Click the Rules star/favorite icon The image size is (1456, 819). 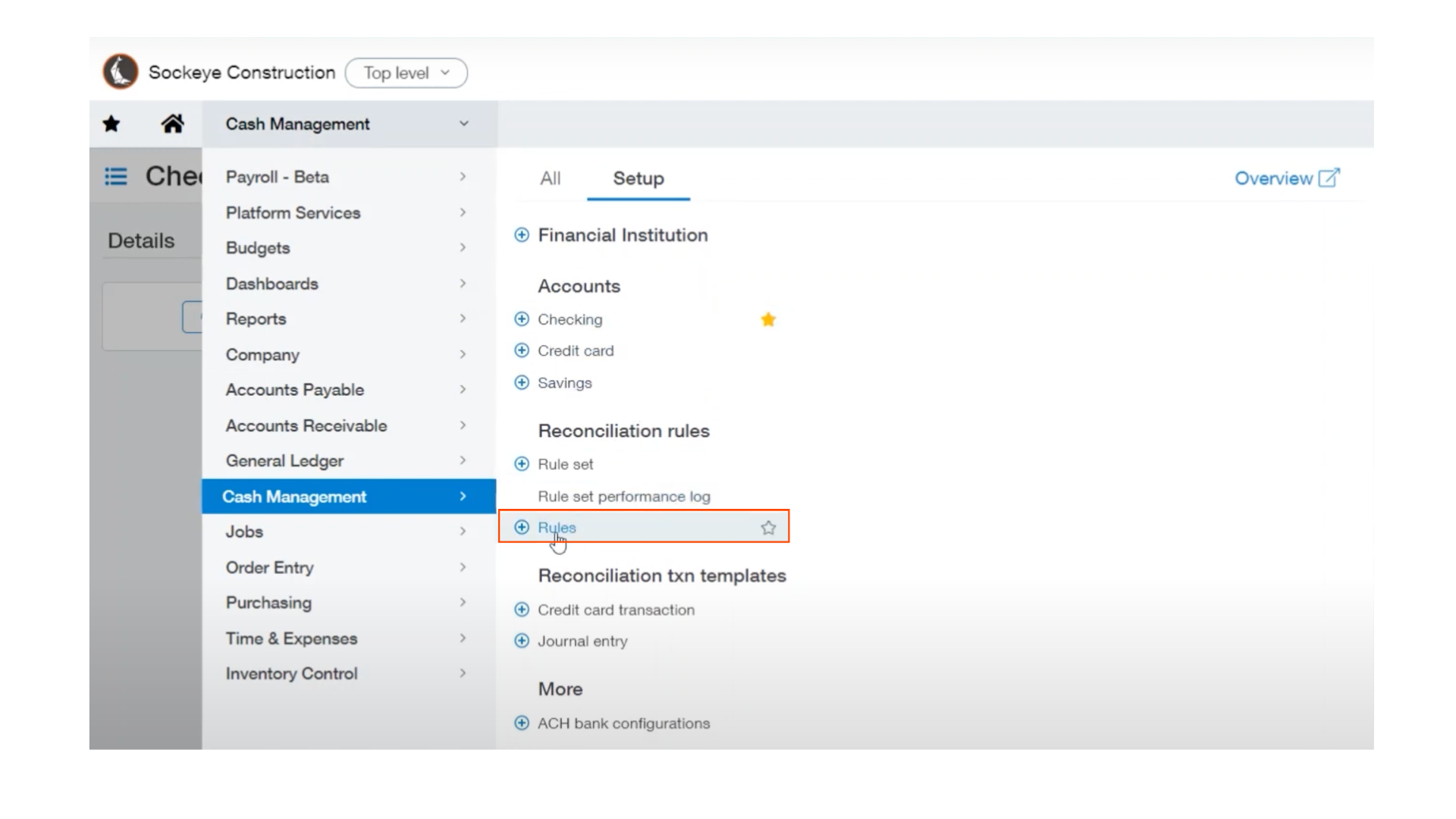(769, 527)
